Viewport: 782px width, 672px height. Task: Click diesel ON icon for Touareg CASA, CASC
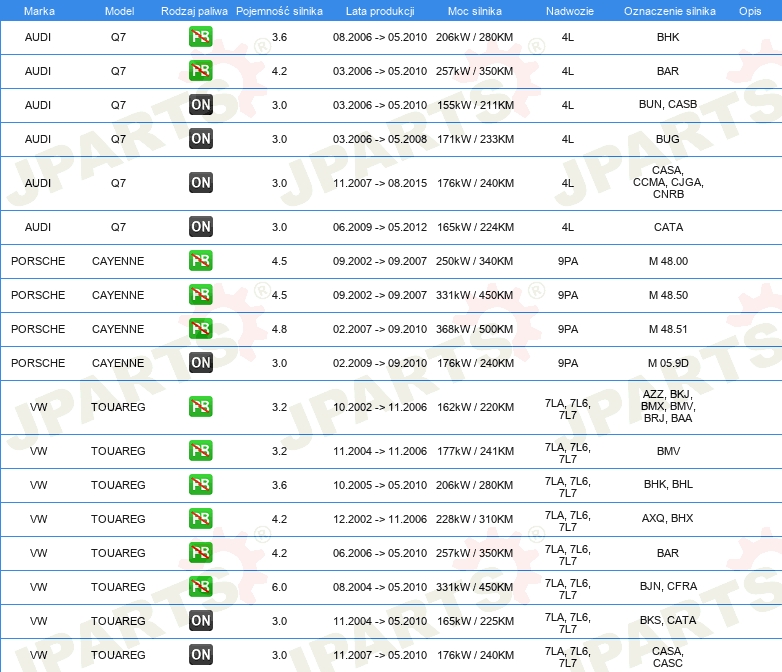click(x=200, y=654)
